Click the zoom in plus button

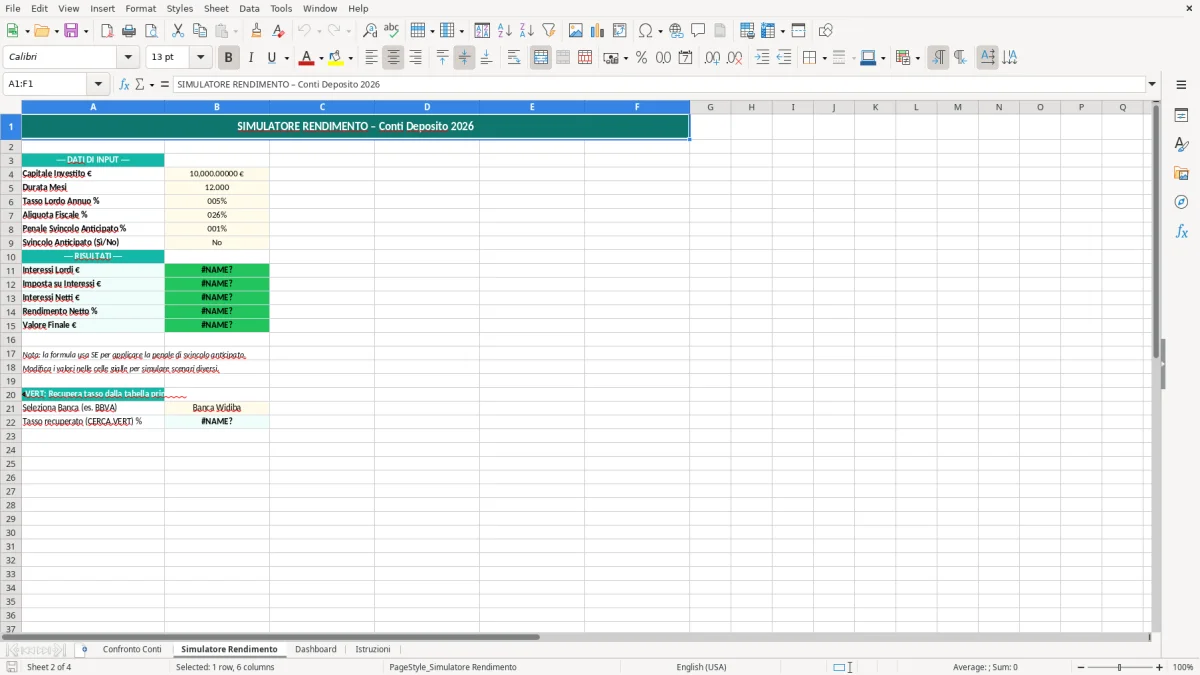[x=1160, y=667]
